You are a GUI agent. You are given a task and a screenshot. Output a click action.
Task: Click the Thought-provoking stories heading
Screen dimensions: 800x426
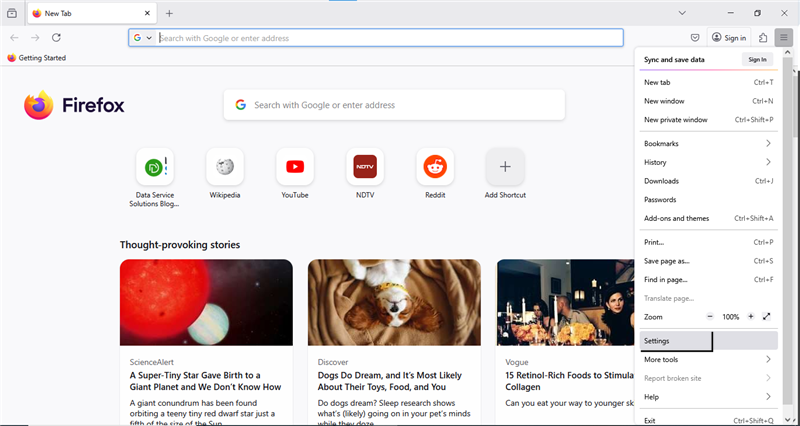click(x=180, y=245)
